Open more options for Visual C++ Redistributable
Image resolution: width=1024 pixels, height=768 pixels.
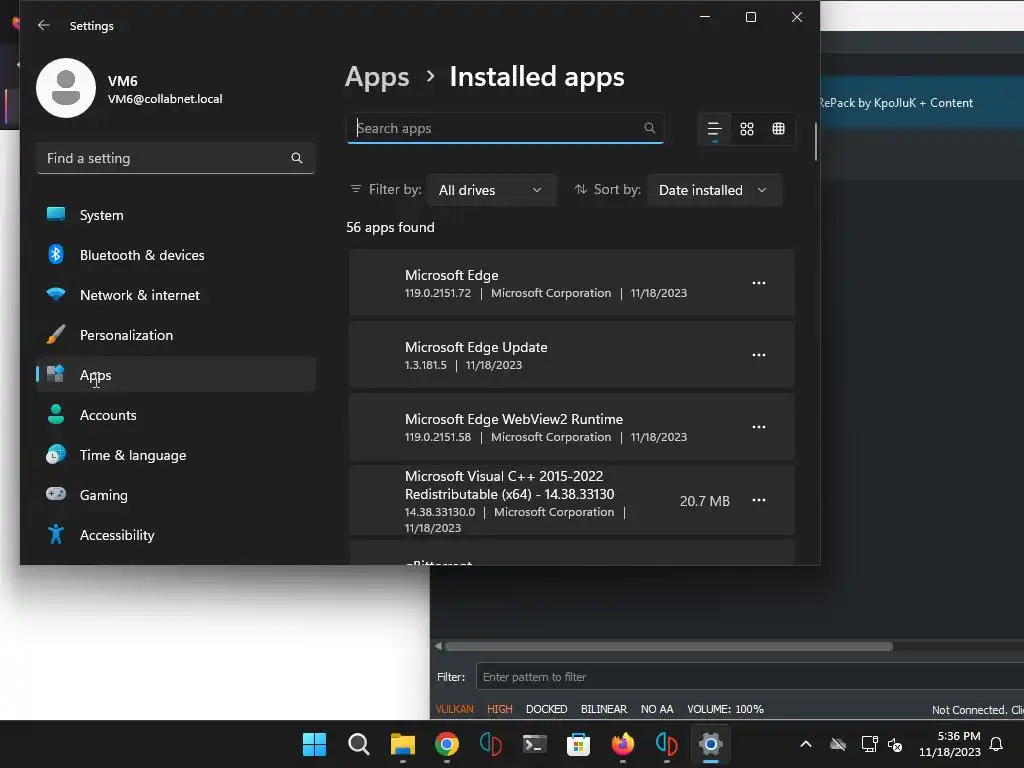pyautogui.click(x=758, y=500)
